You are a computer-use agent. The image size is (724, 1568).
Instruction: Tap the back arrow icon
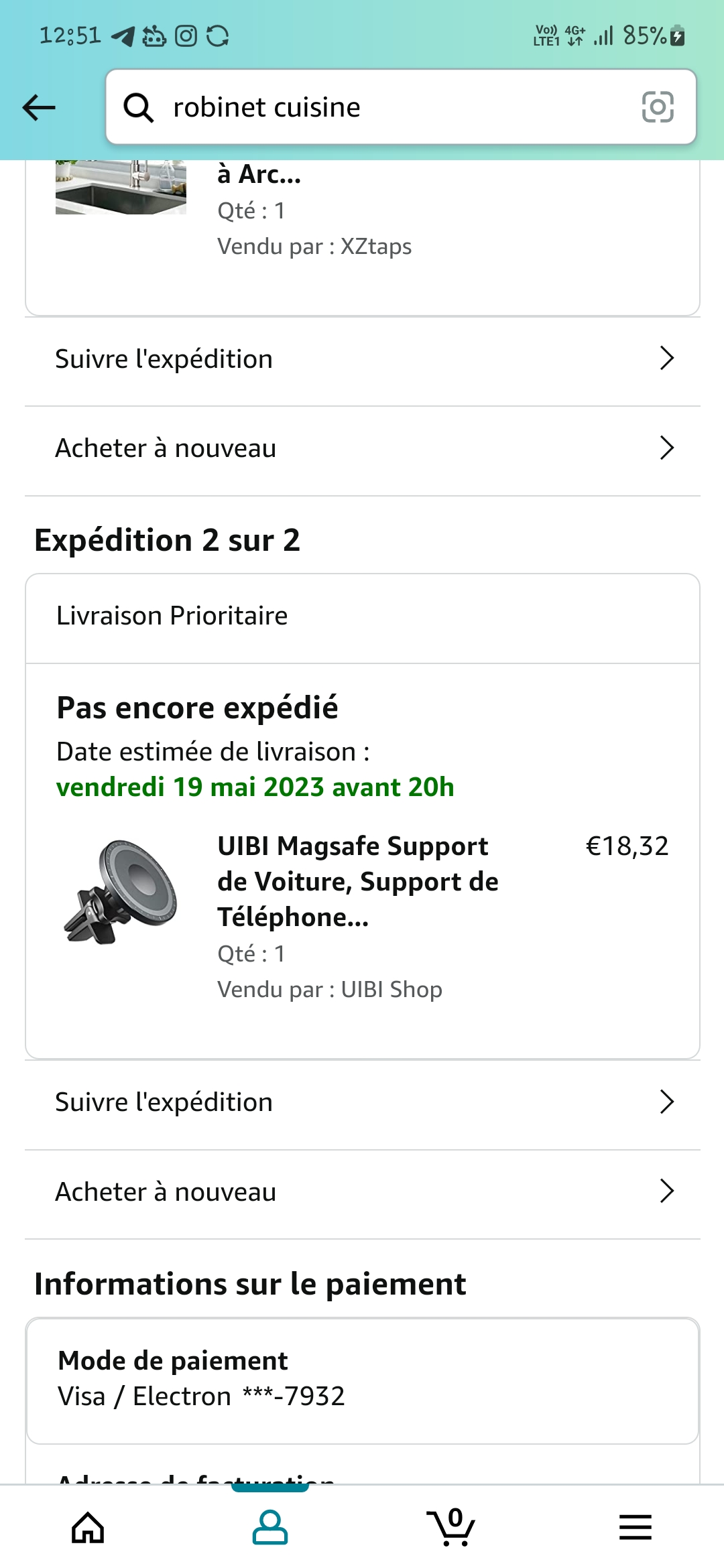tap(39, 107)
